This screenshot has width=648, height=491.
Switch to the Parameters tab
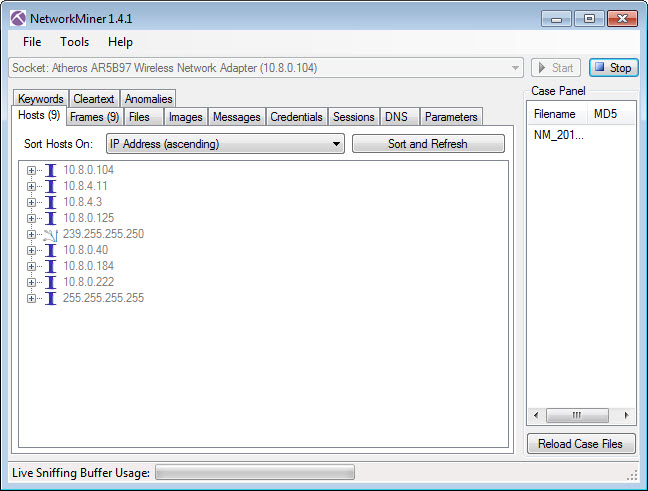coord(451,117)
